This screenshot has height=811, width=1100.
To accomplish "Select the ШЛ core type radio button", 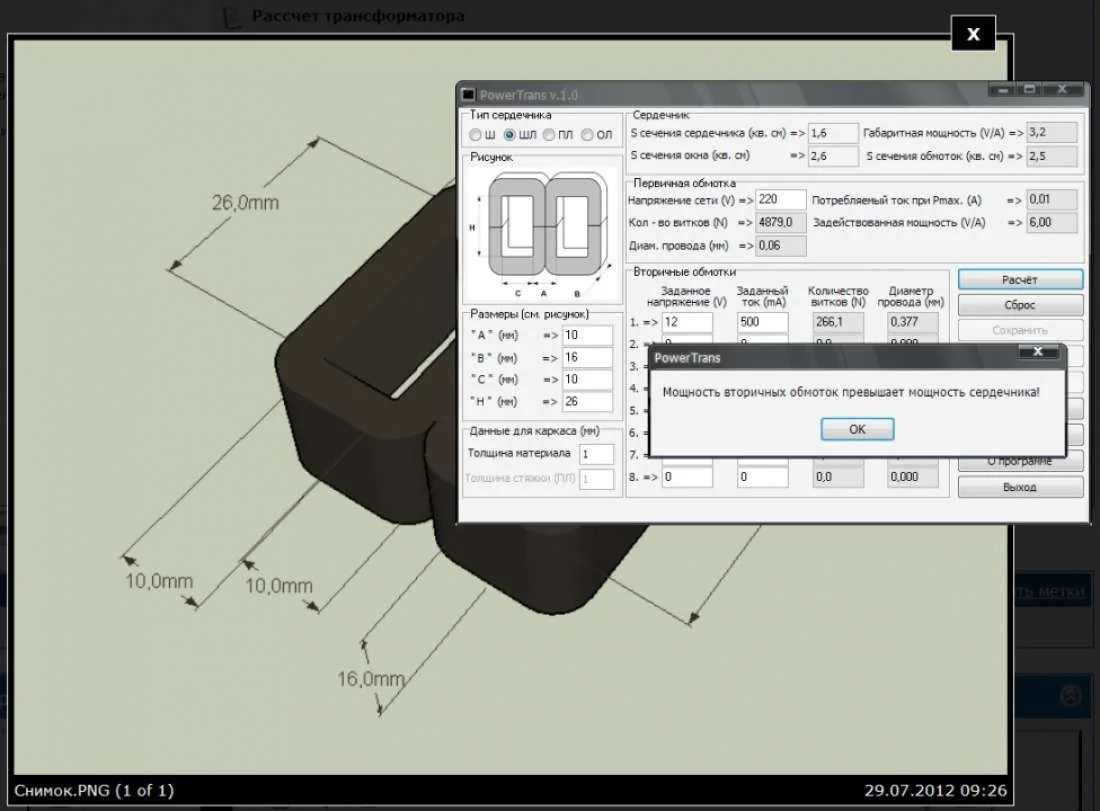I will point(509,135).
